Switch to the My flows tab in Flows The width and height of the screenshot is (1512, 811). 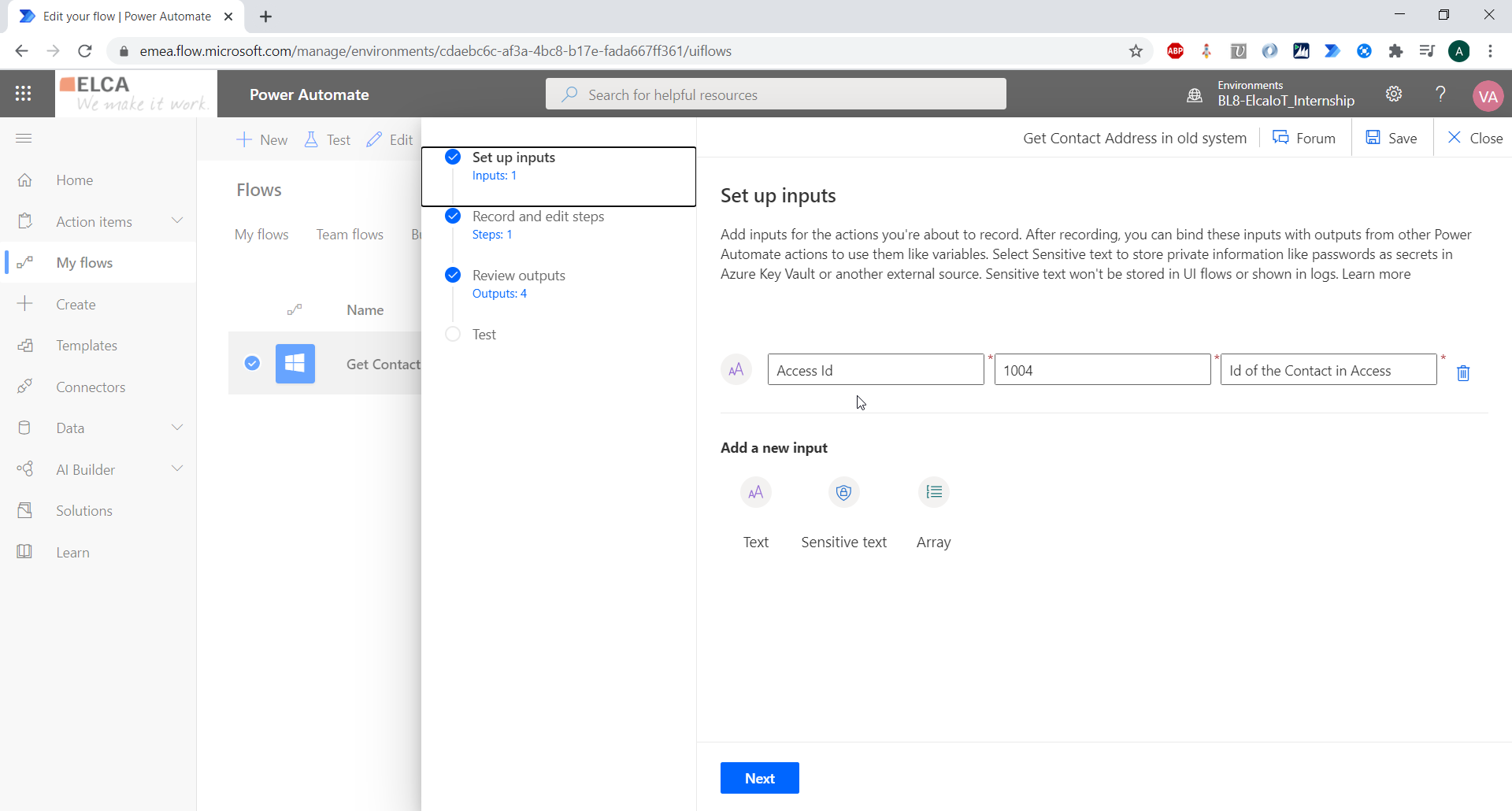click(261, 235)
